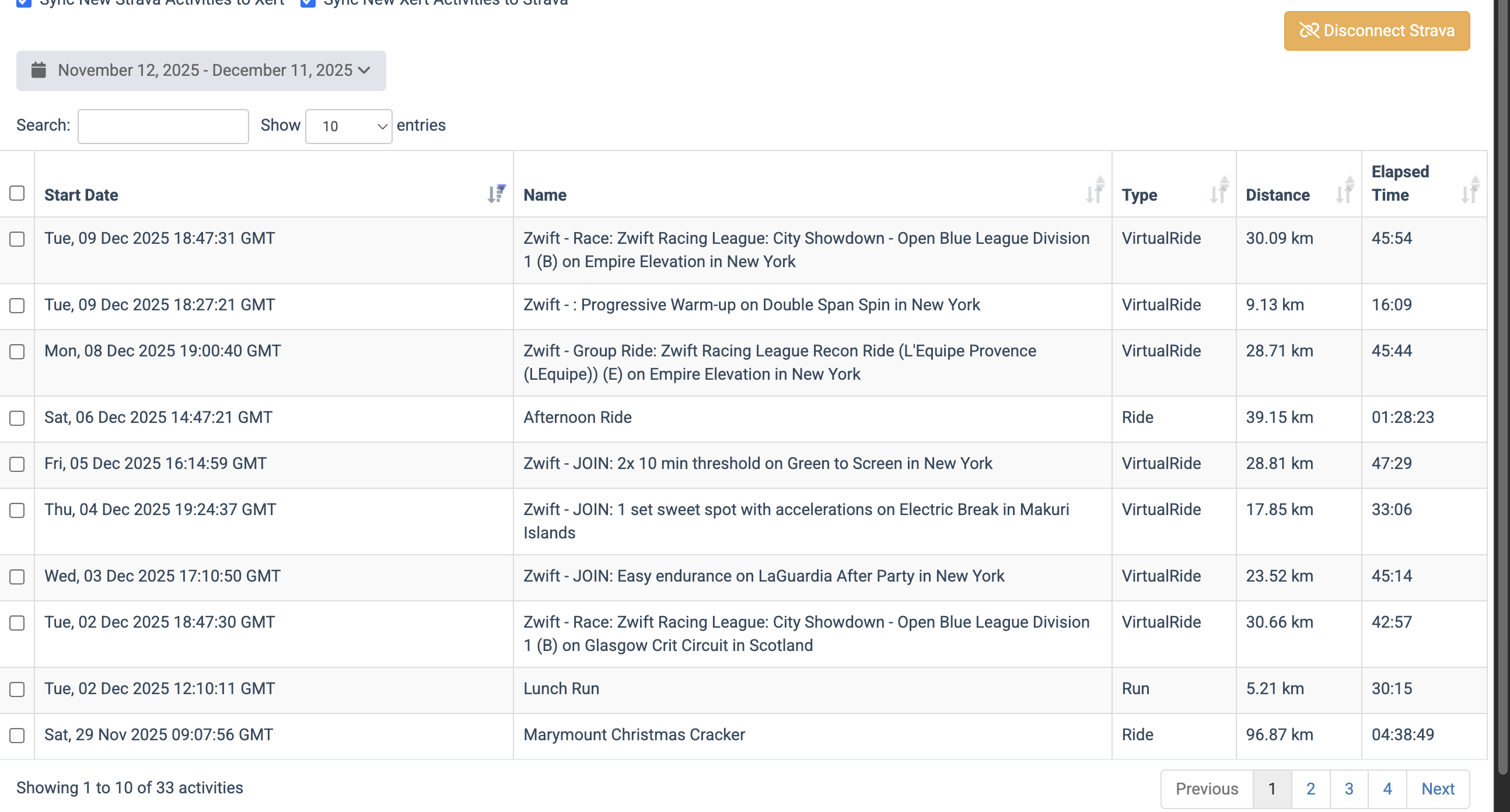Click the Disconnect Strava button

pos(1376,30)
